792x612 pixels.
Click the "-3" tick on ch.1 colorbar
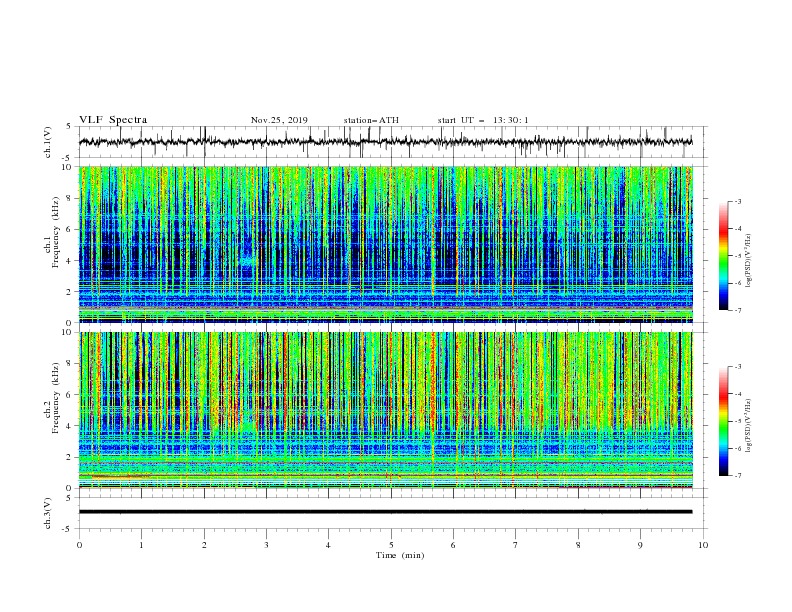(737, 201)
